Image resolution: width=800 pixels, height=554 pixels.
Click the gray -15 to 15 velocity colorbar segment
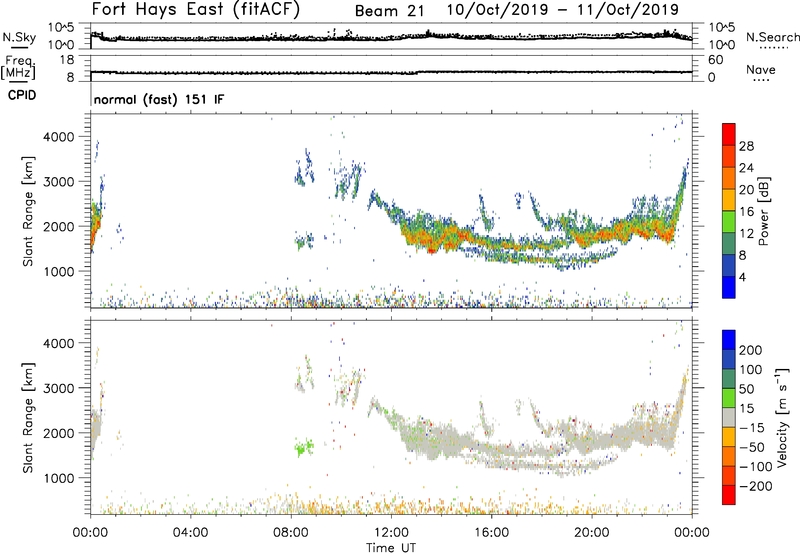729,418
